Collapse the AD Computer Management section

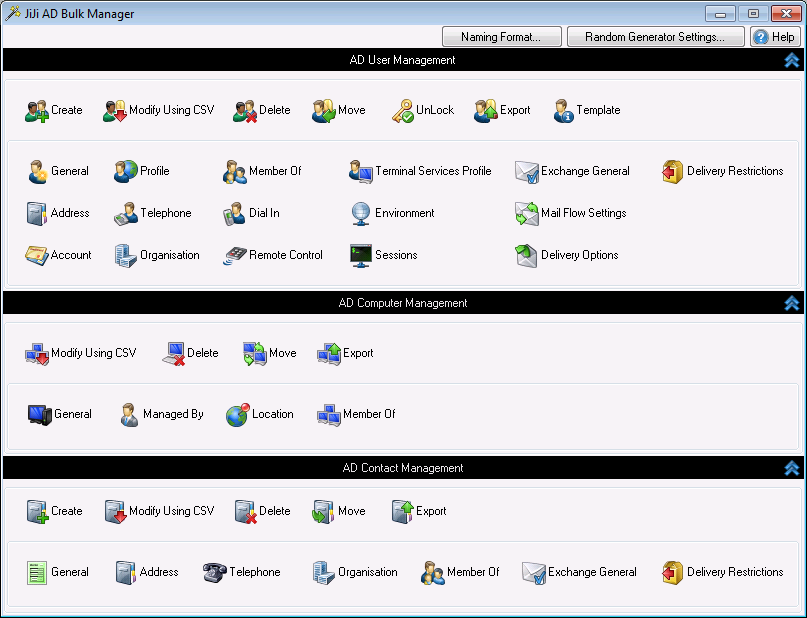792,303
